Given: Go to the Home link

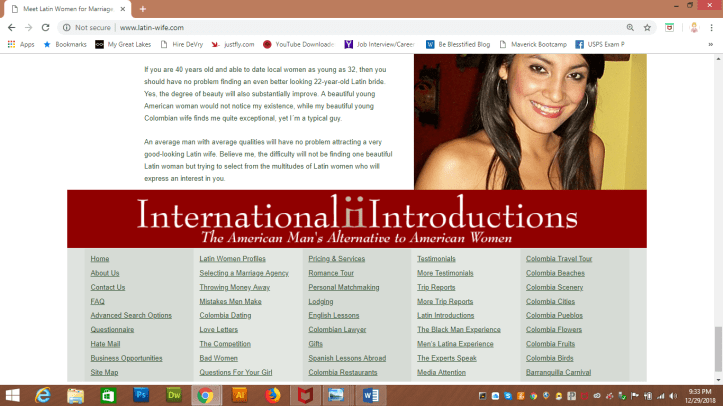Looking at the screenshot, I should click(100, 259).
